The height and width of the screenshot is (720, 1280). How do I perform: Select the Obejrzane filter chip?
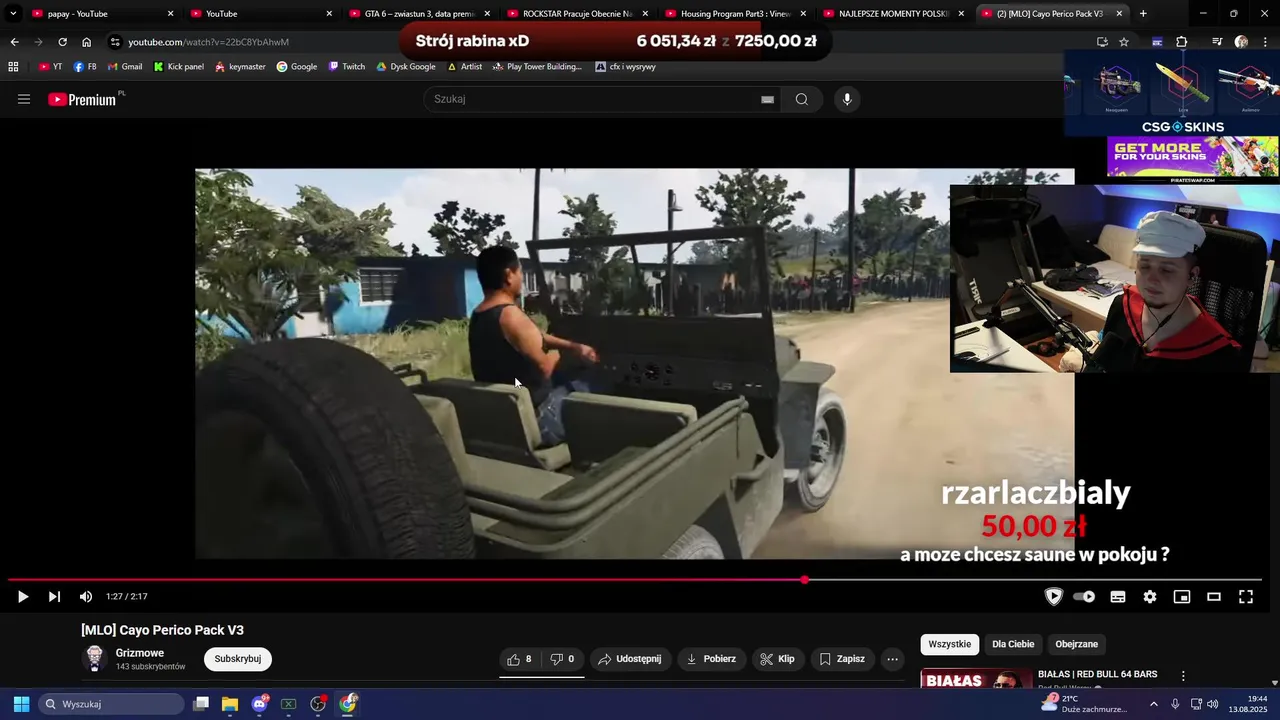[x=1076, y=644]
